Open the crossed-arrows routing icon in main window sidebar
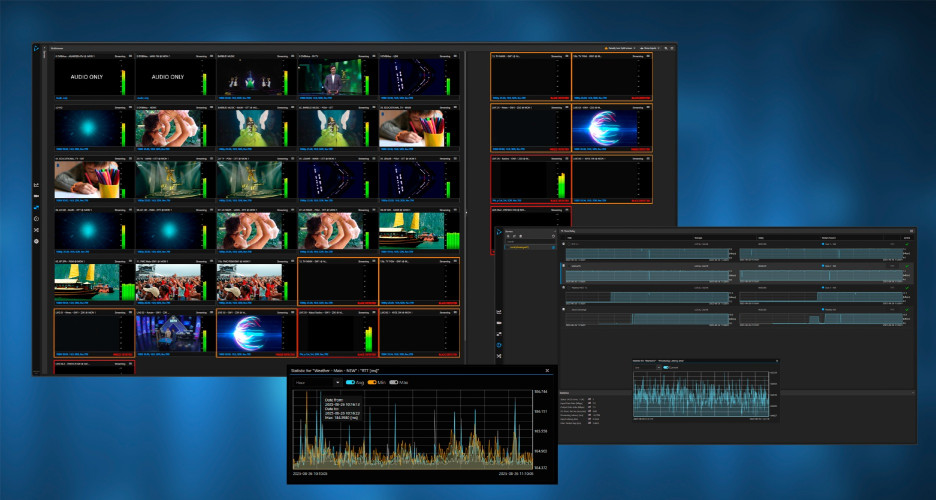This screenshot has width=936, height=500. point(36,230)
